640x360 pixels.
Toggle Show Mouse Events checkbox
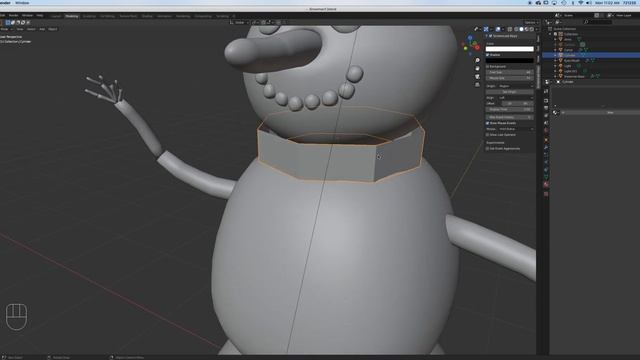tap(487, 123)
